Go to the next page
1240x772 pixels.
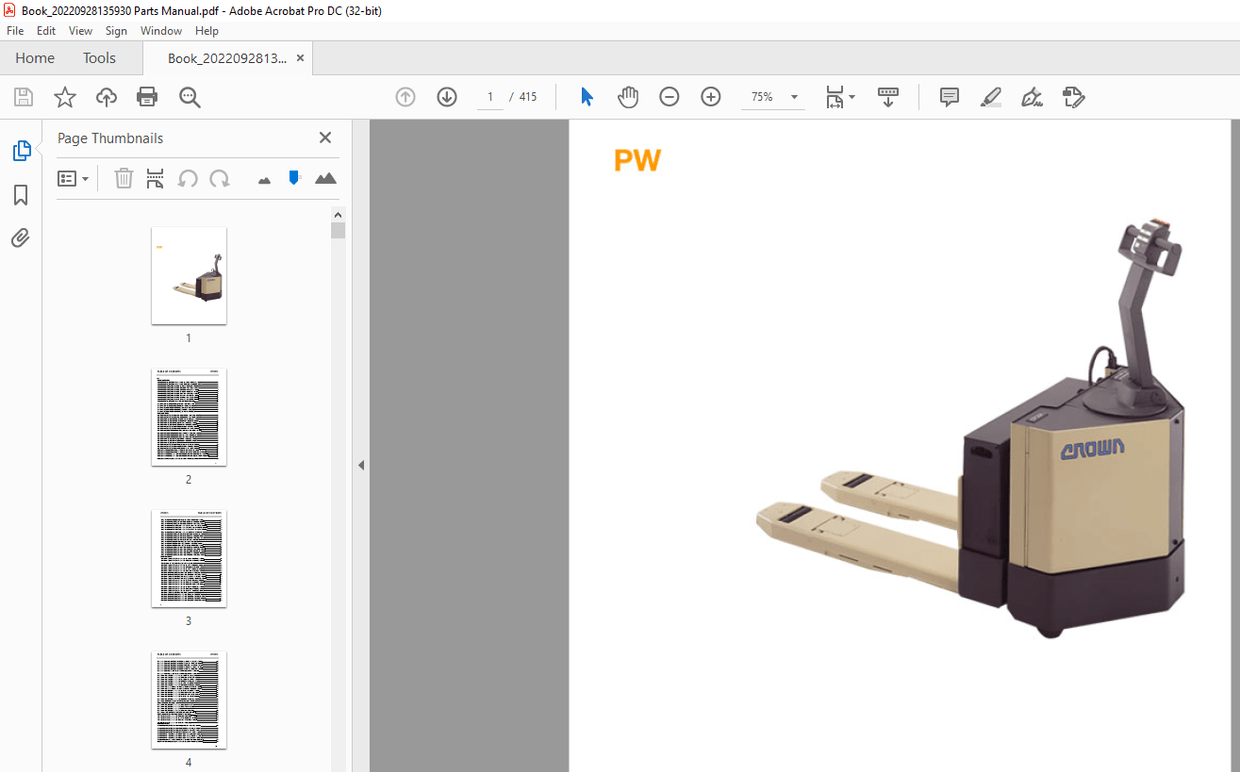447,96
